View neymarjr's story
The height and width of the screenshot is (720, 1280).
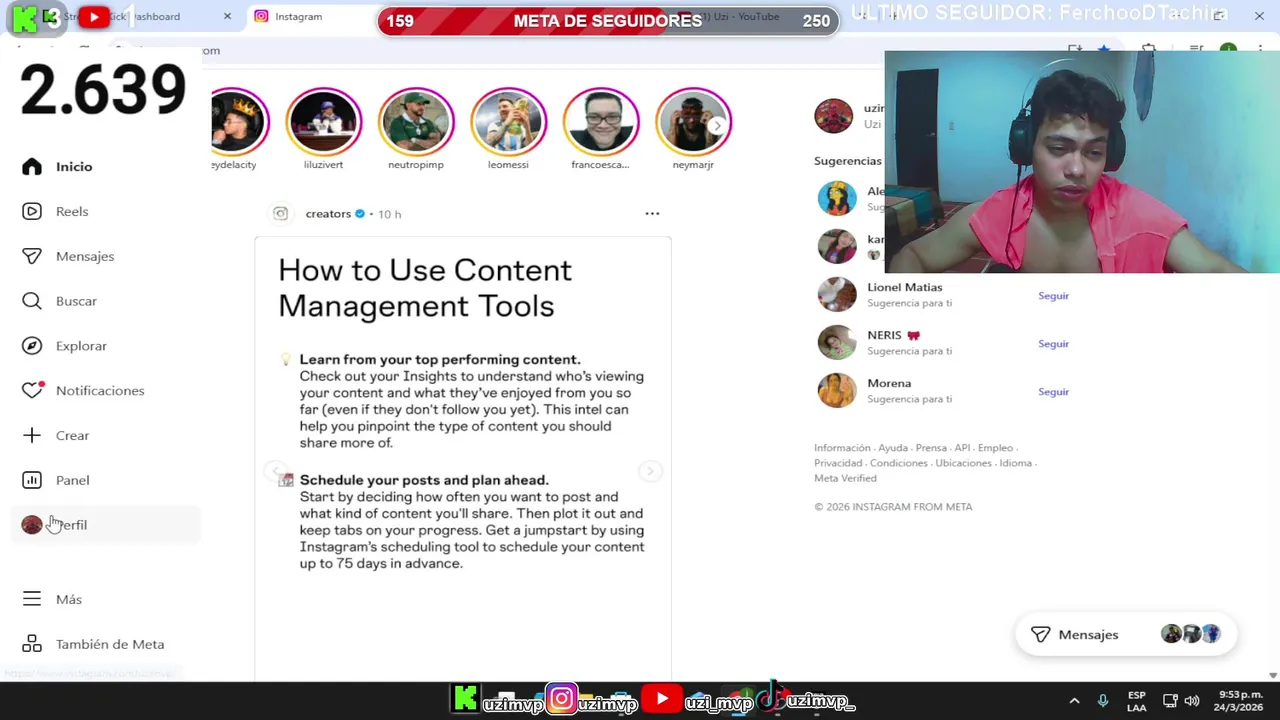693,122
